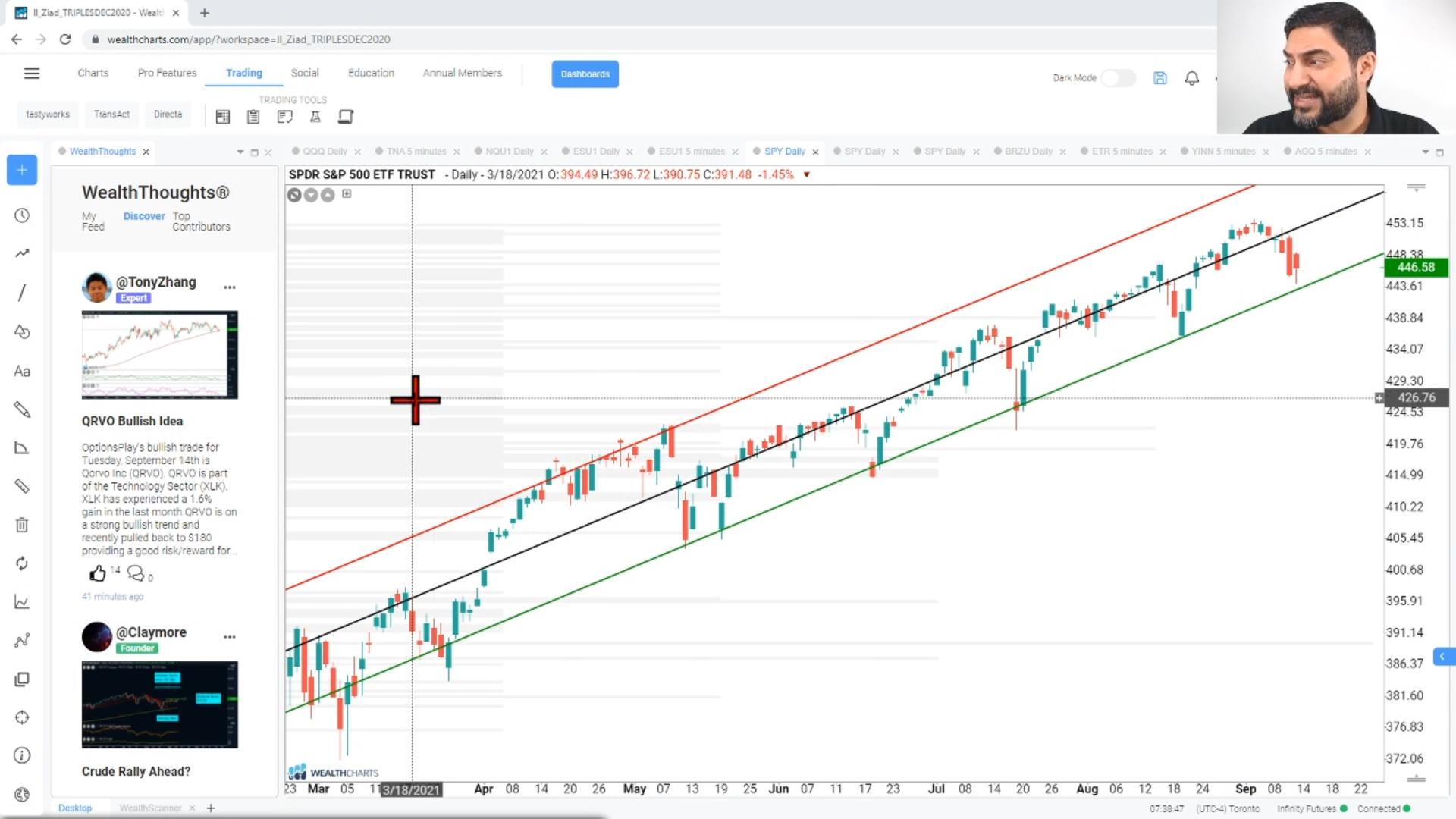This screenshot has width=1456, height=819.
Task: Select the pencil drawing tool
Action: coord(22,410)
